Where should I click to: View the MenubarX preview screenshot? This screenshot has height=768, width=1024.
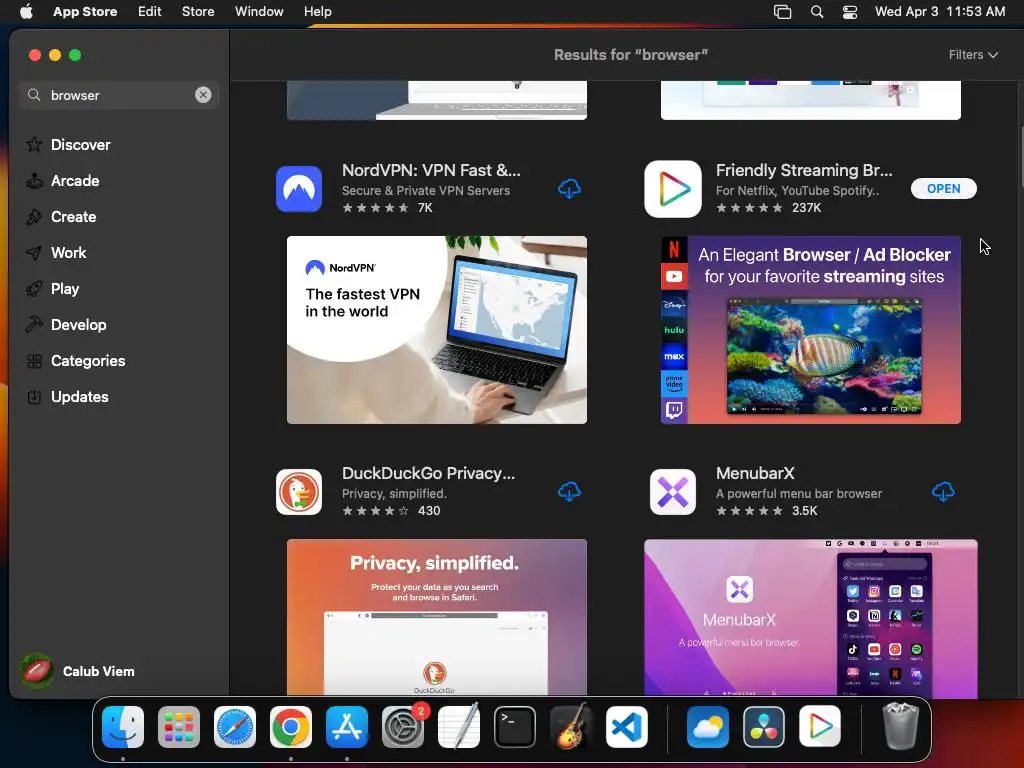coord(810,617)
